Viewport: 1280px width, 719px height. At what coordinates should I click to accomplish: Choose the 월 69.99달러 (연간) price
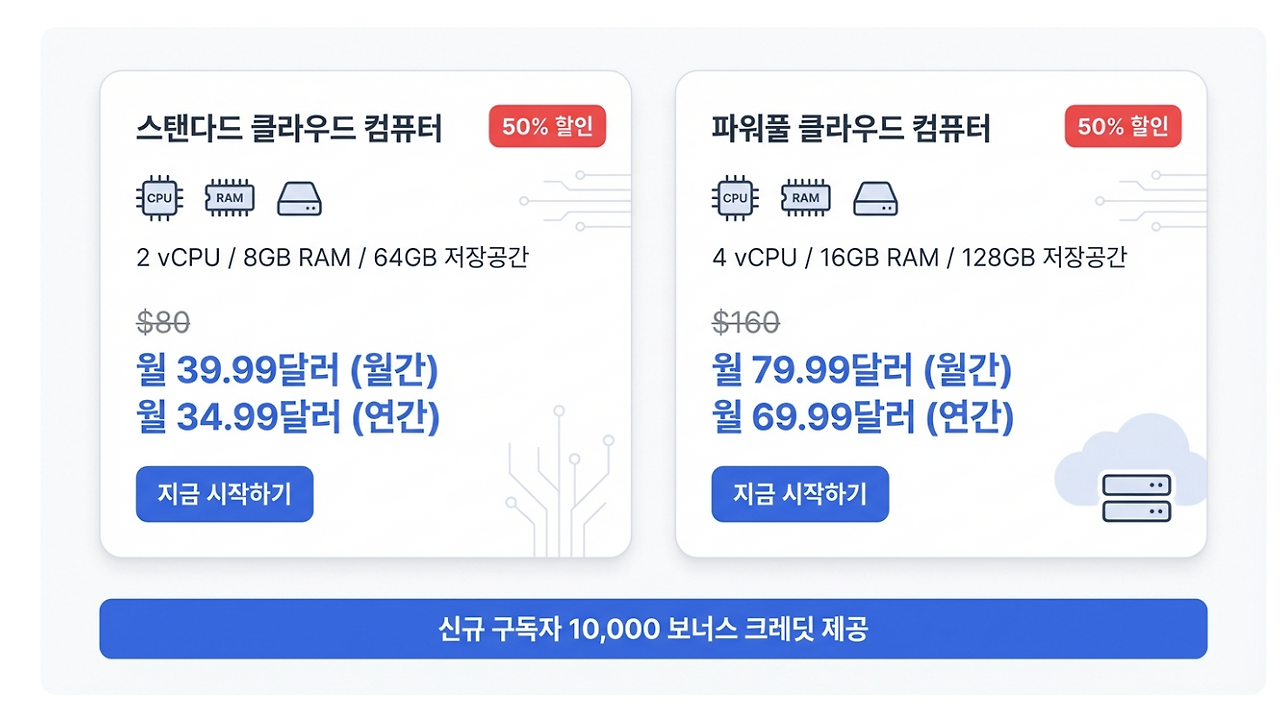point(863,417)
